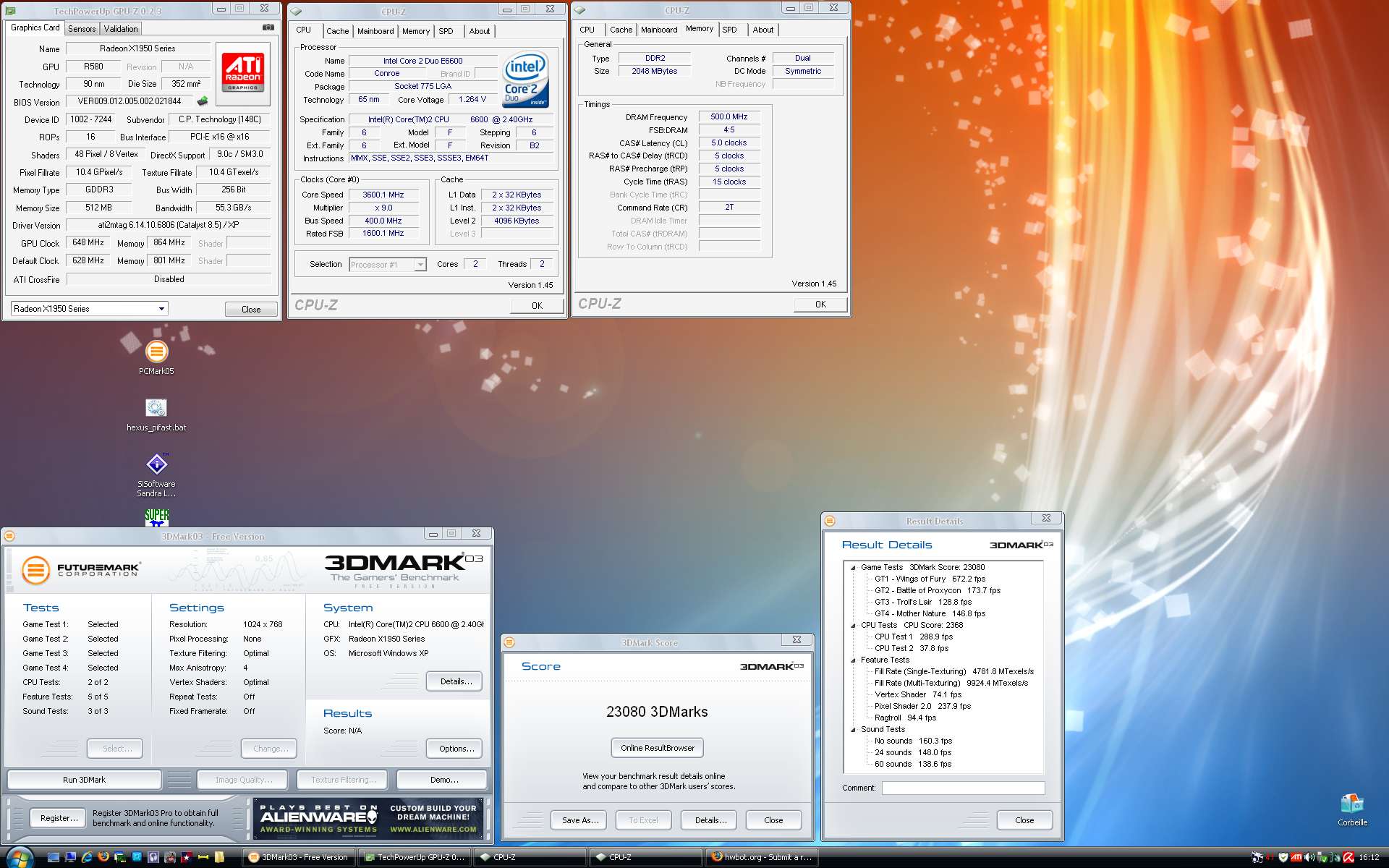The height and width of the screenshot is (868, 1389).
Task: Collapse the Sound Tests tree node
Action: tap(853, 730)
